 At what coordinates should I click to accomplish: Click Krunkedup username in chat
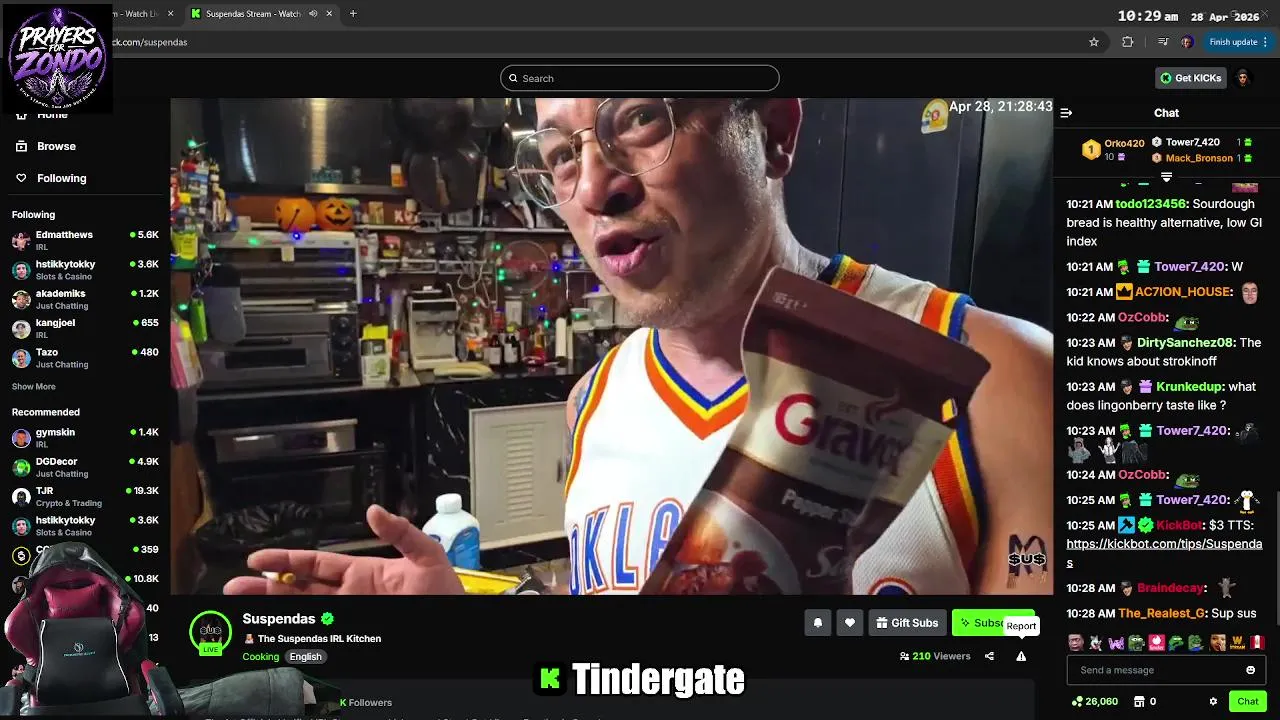(x=1189, y=386)
